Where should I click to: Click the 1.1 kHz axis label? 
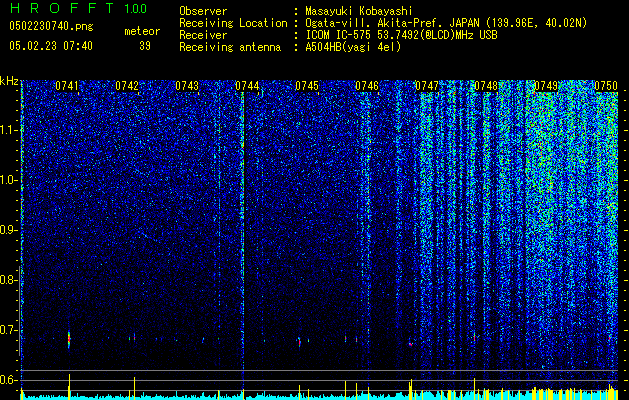(x=8, y=130)
